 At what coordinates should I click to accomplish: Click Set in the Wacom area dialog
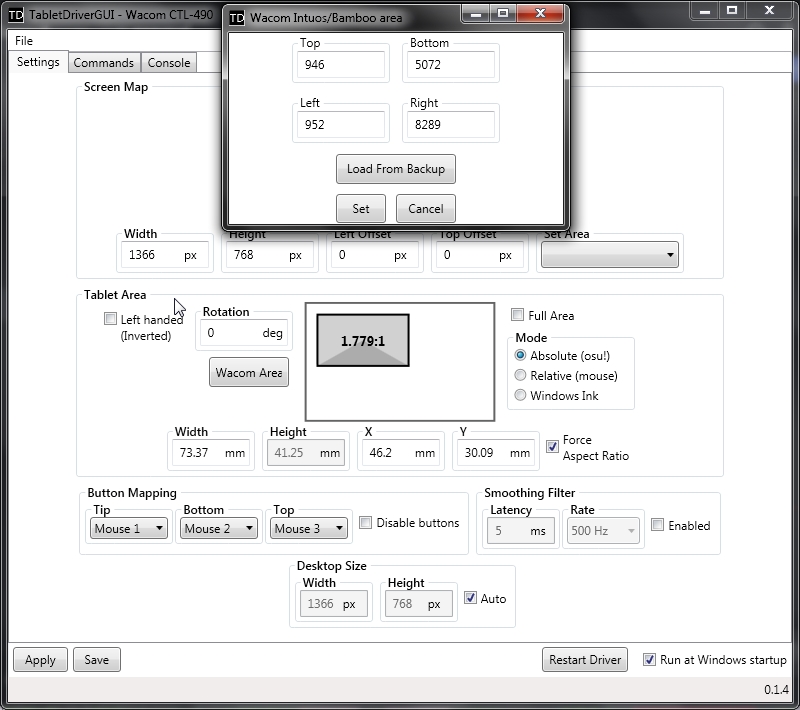pos(361,209)
